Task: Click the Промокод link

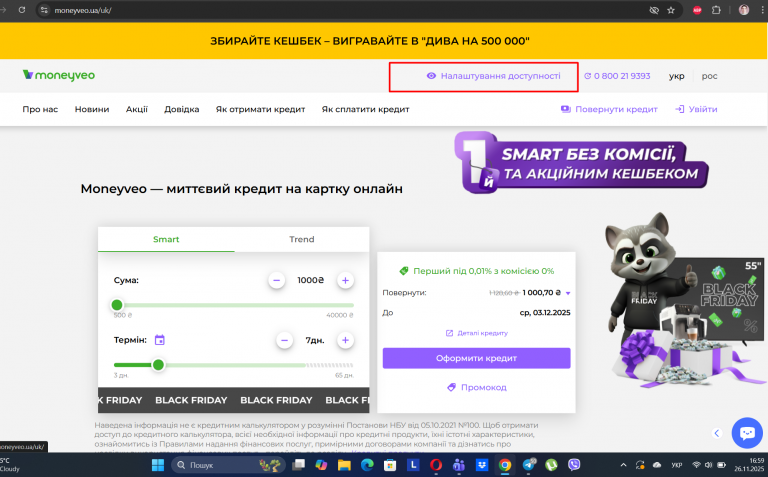Action: coord(477,387)
